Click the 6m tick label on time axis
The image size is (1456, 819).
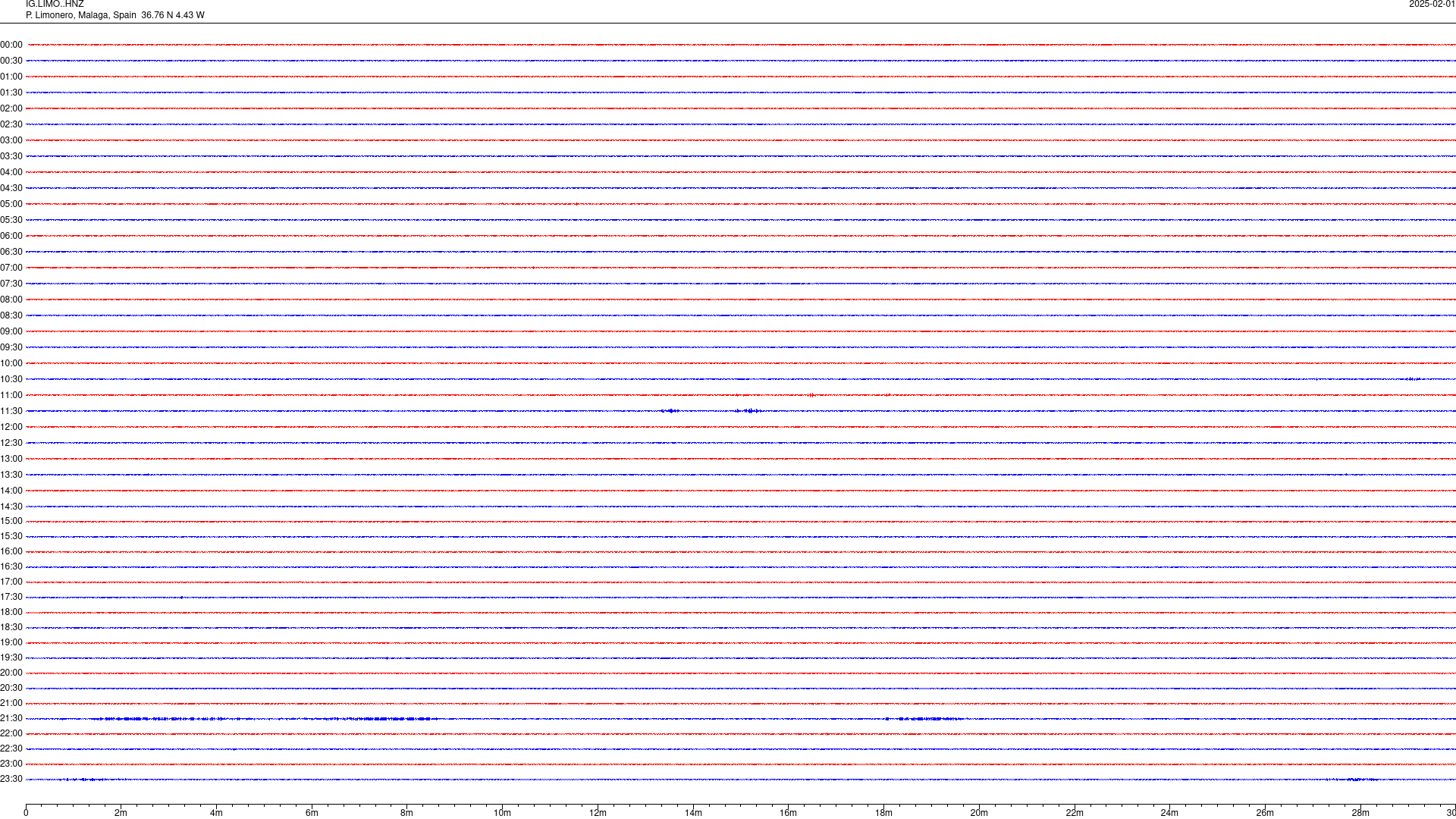(312, 813)
